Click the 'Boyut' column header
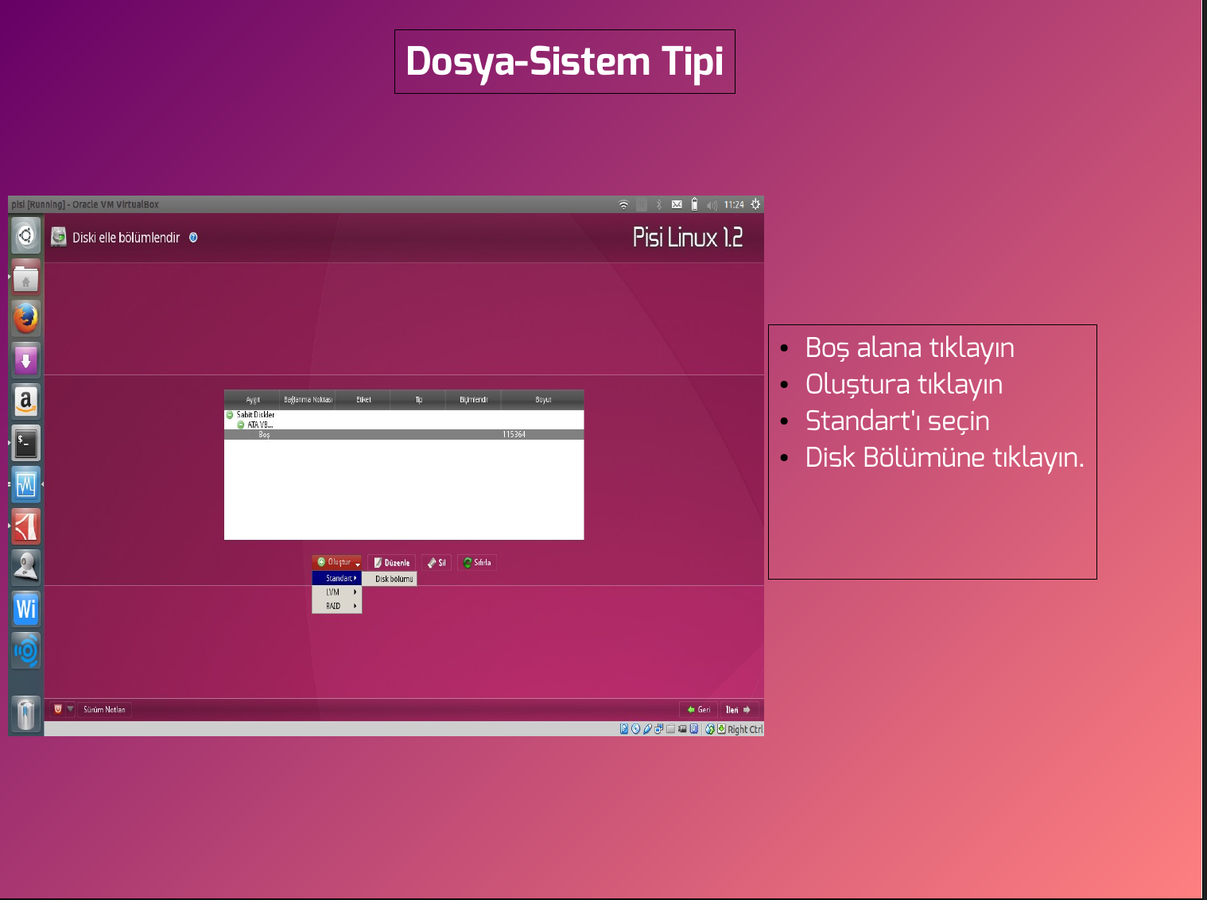Viewport: 1207px width, 900px height. click(x=543, y=399)
